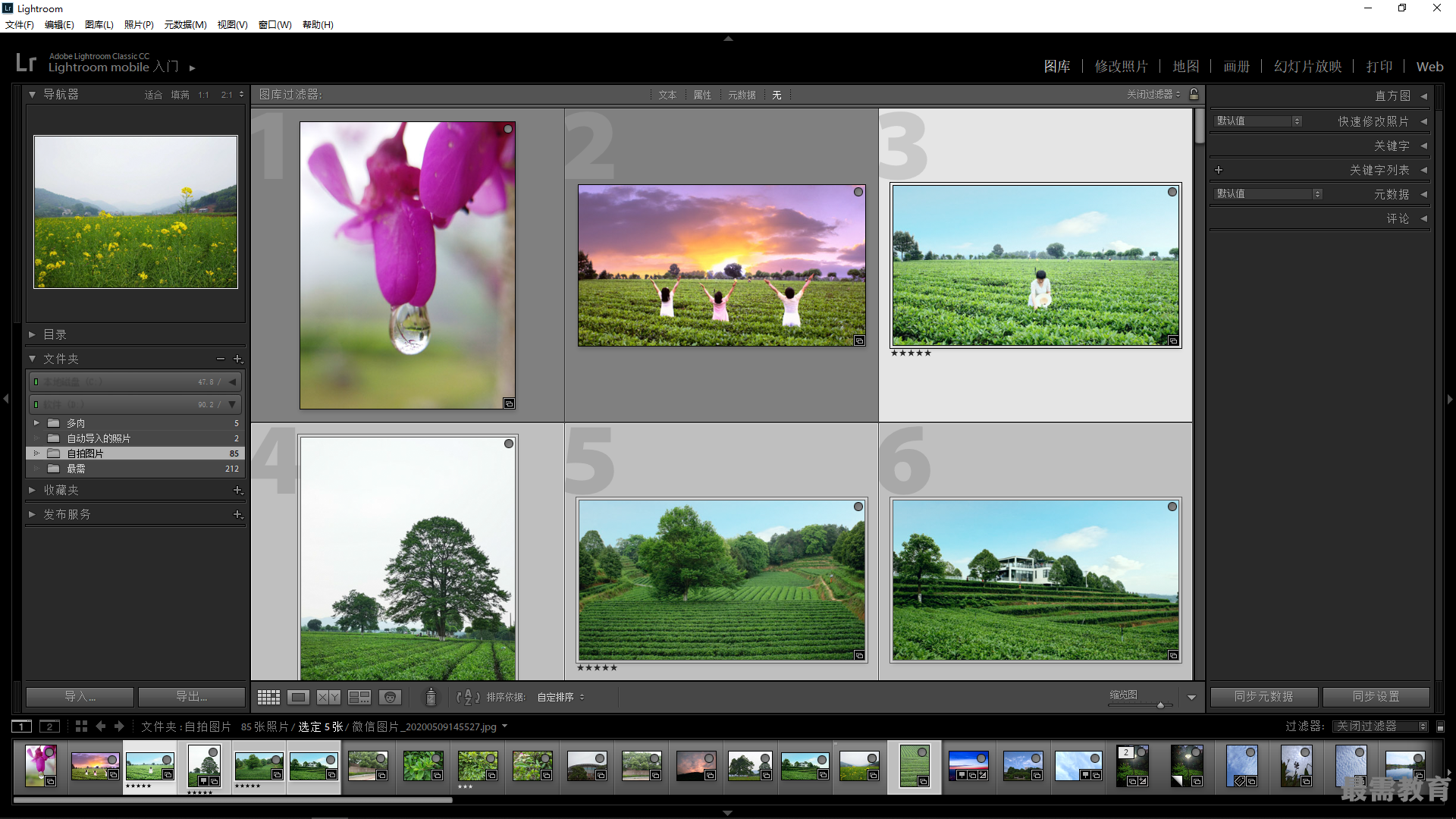Open the 元数据(M) menu
1456x819 pixels.
(185, 24)
